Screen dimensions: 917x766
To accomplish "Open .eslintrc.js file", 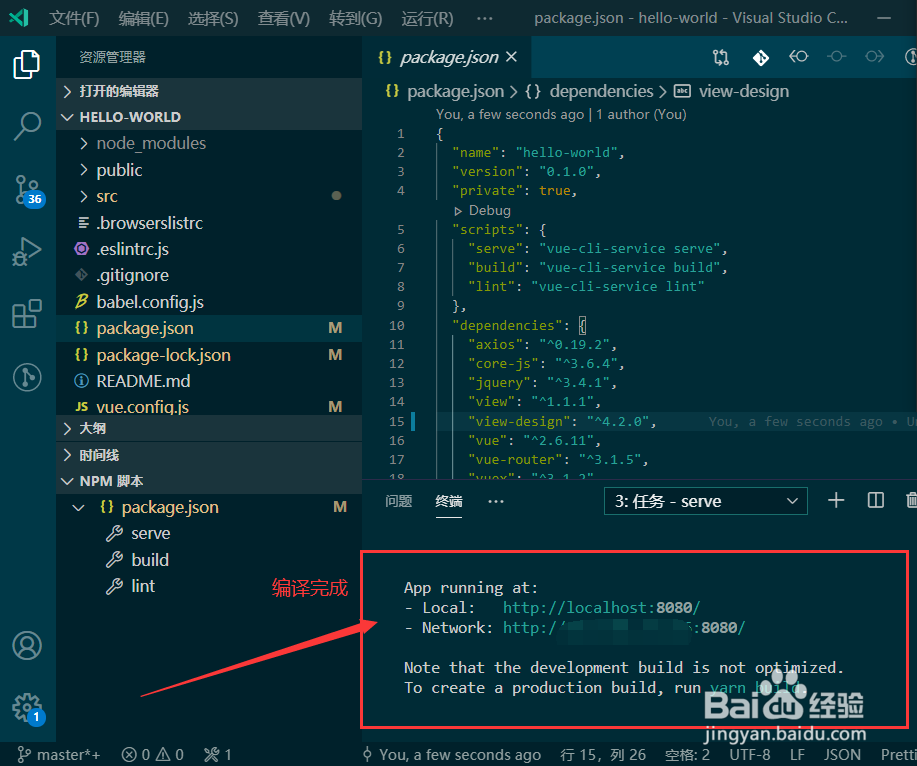I will tap(209, 249).
